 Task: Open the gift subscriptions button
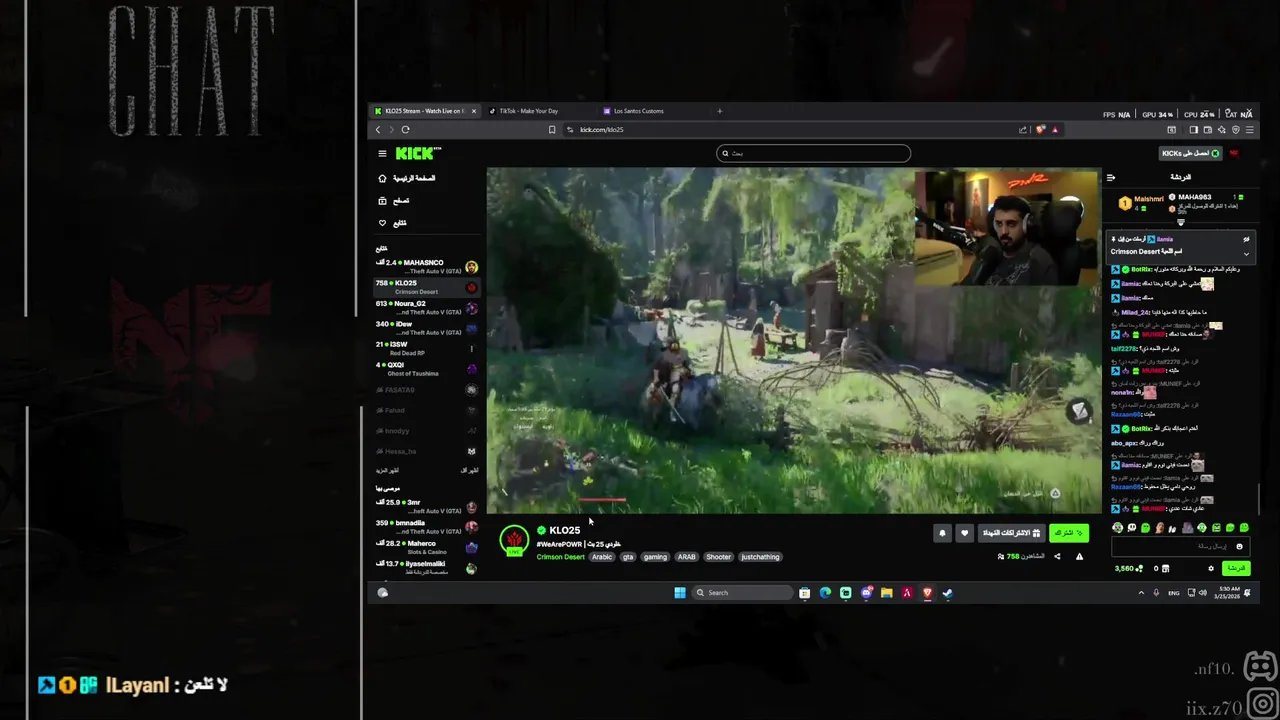tap(1010, 533)
